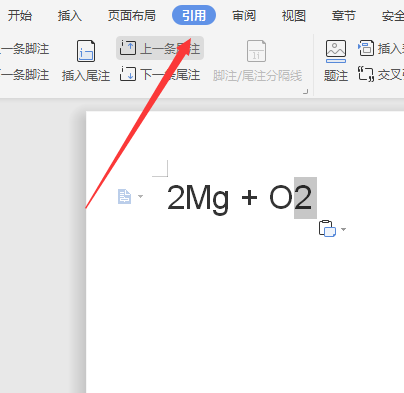Select the 审阅 (Review) tab
404x393 pixels.
click(244, 15)
